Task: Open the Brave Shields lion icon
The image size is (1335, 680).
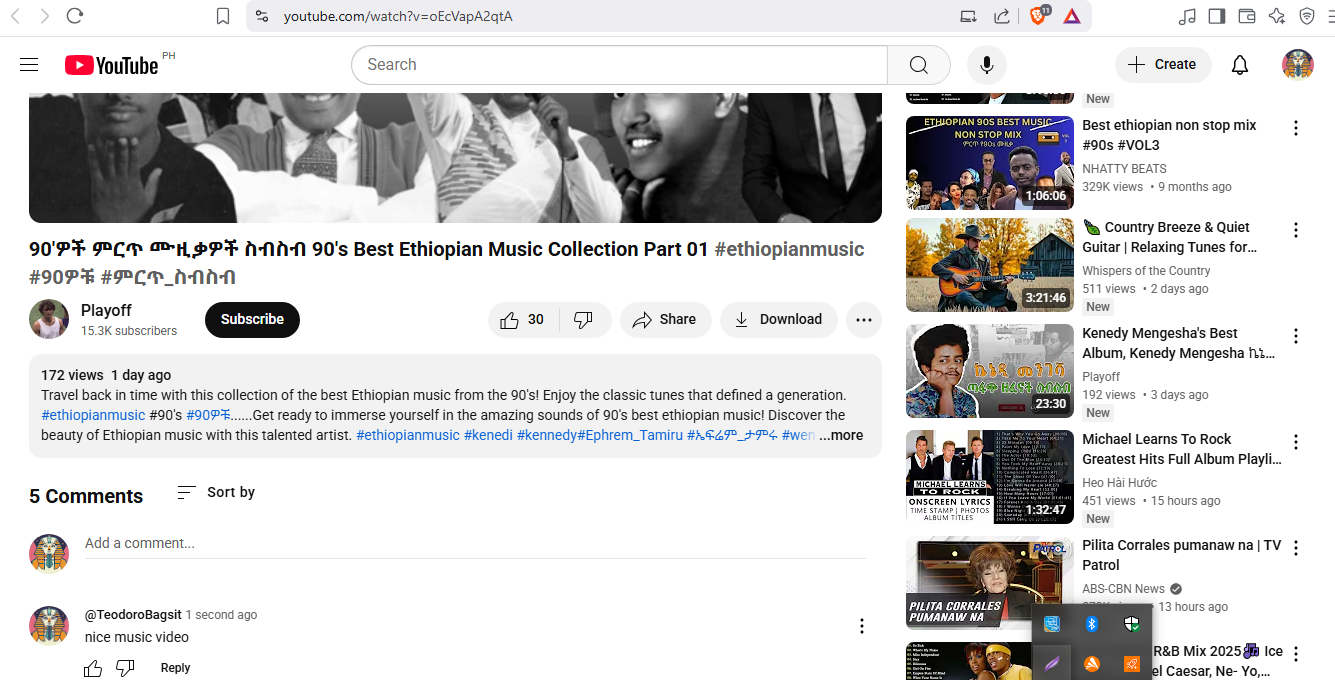Action: pyautogui.click(x=1039, y=15)
